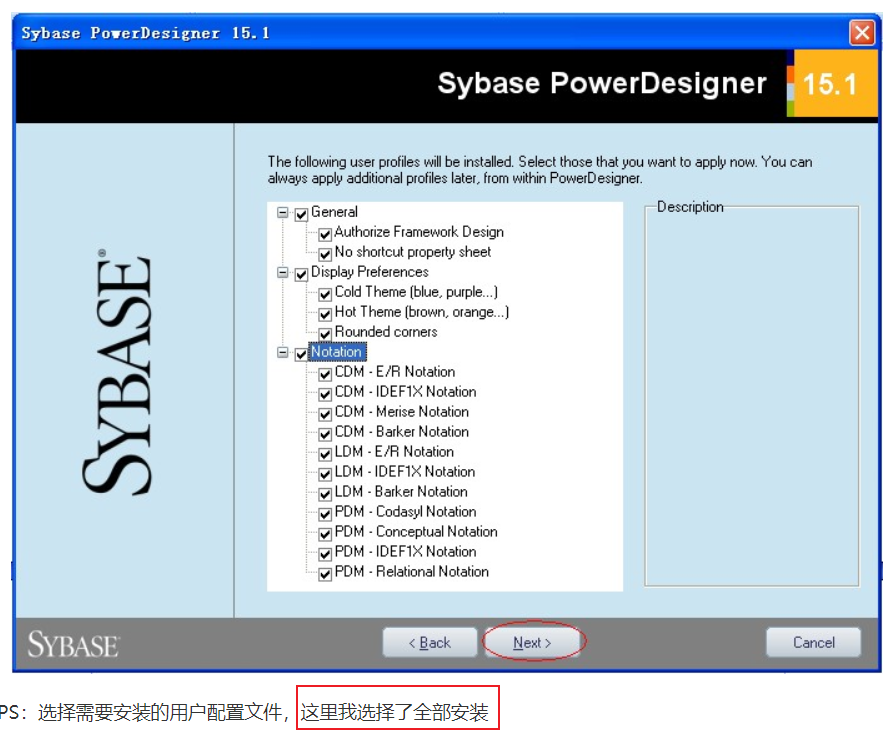The image size is (896, 737).
Task: Toggle LDM - E/R Notation checkbox
Action: point(325,454)
